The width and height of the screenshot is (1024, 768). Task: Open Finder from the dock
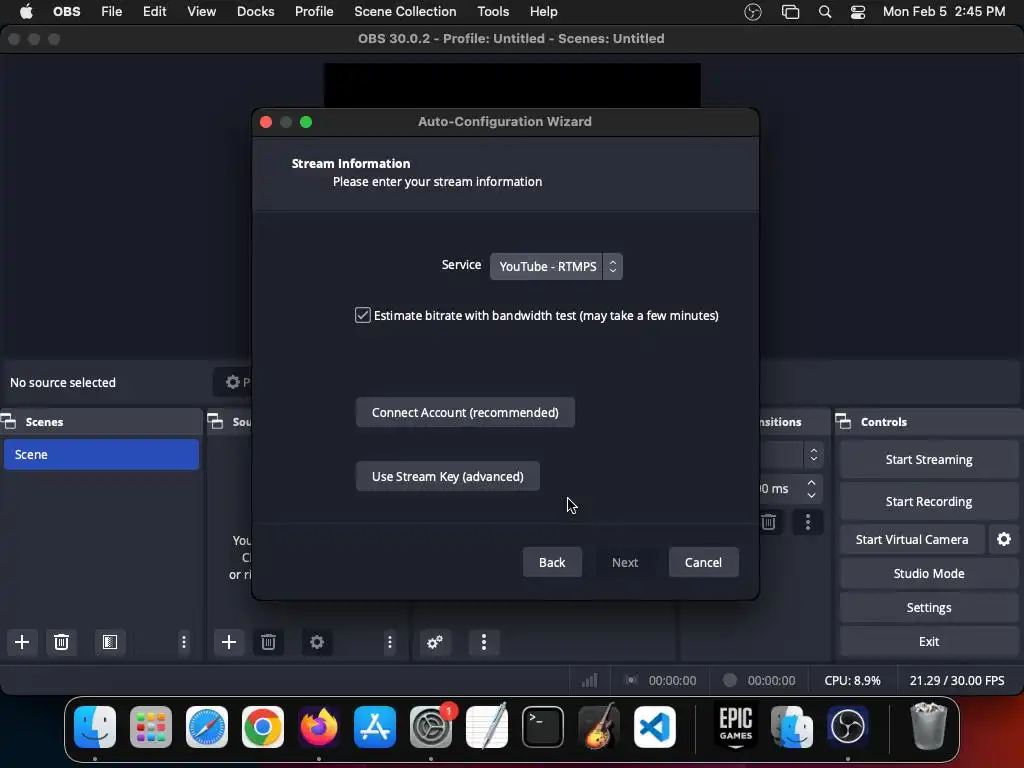click(95, 727)
